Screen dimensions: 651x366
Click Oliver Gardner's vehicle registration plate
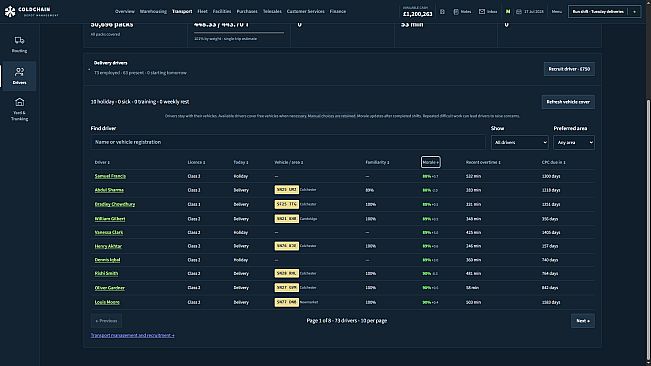286,288
